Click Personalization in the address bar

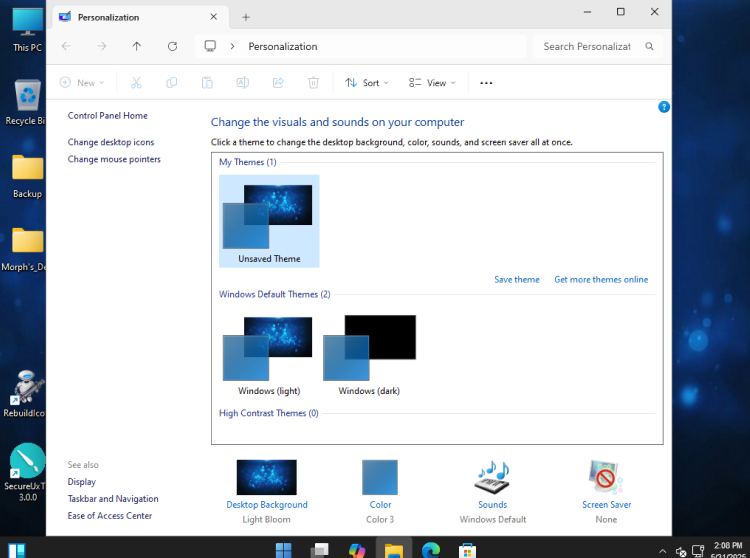click(x=283, y=46)
